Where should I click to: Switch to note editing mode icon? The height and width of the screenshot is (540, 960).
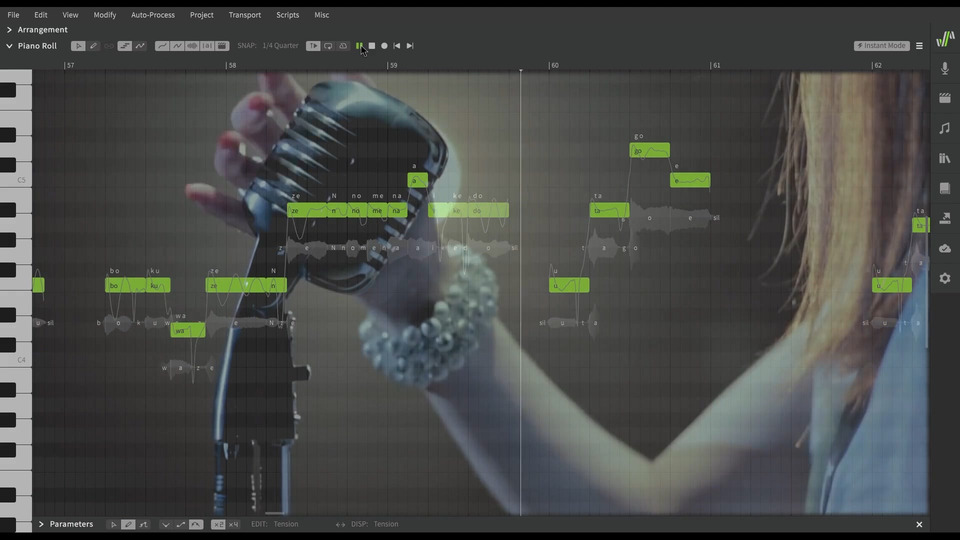(x=125, y=46)
